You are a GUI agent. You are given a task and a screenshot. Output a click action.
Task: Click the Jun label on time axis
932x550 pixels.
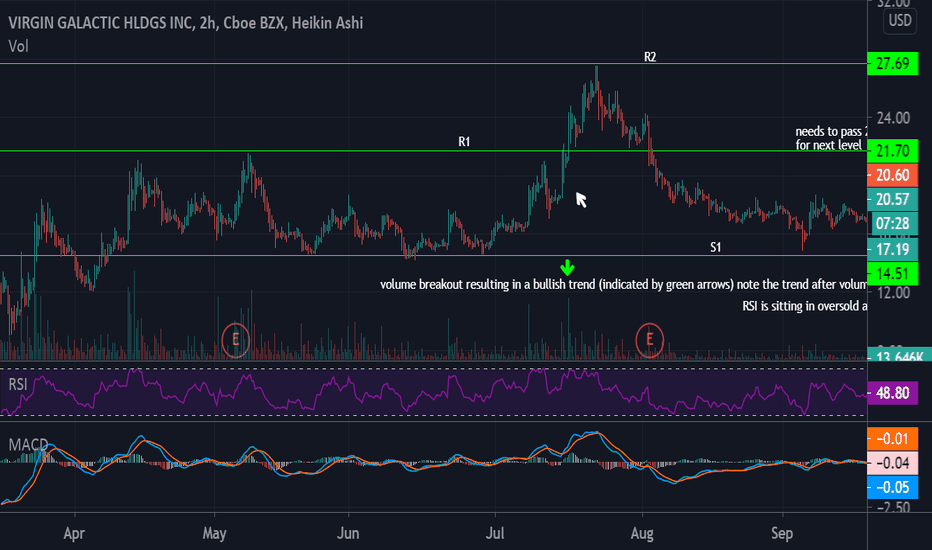348,533
